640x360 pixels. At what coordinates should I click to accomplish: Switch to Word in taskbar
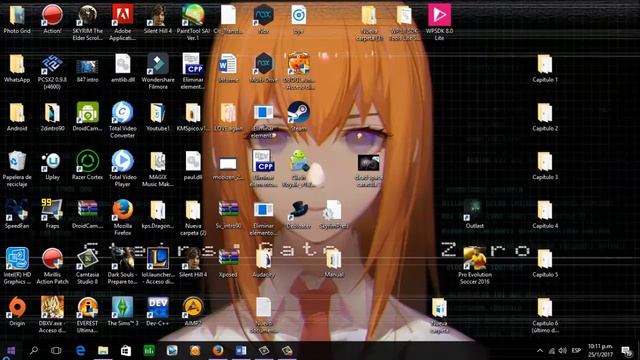click(x=241, y=351)
